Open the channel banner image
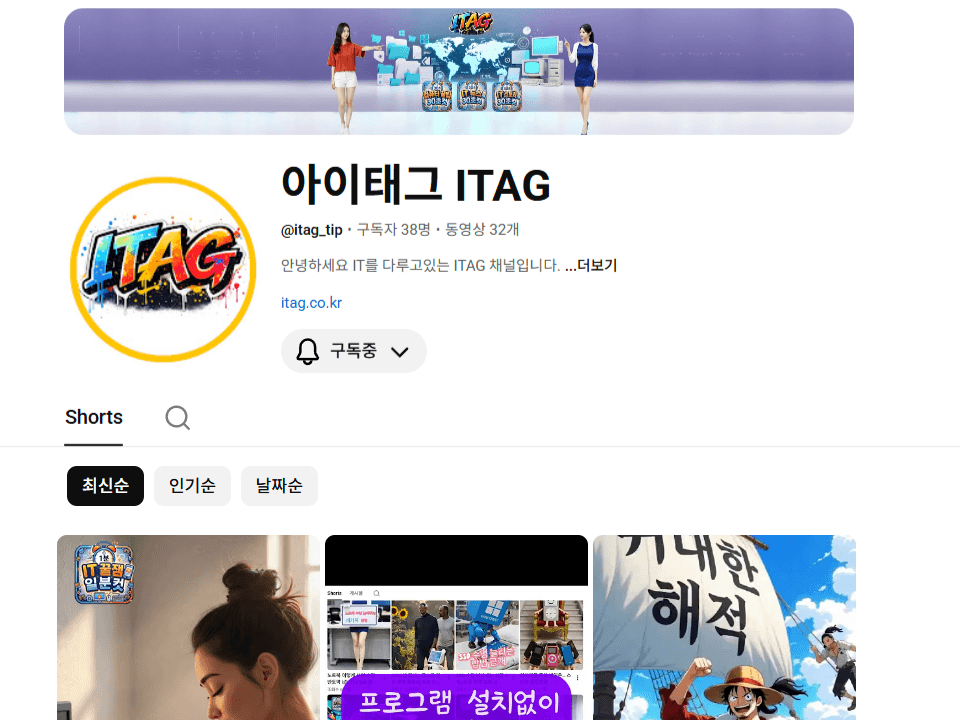 click(x=459, y=72)
